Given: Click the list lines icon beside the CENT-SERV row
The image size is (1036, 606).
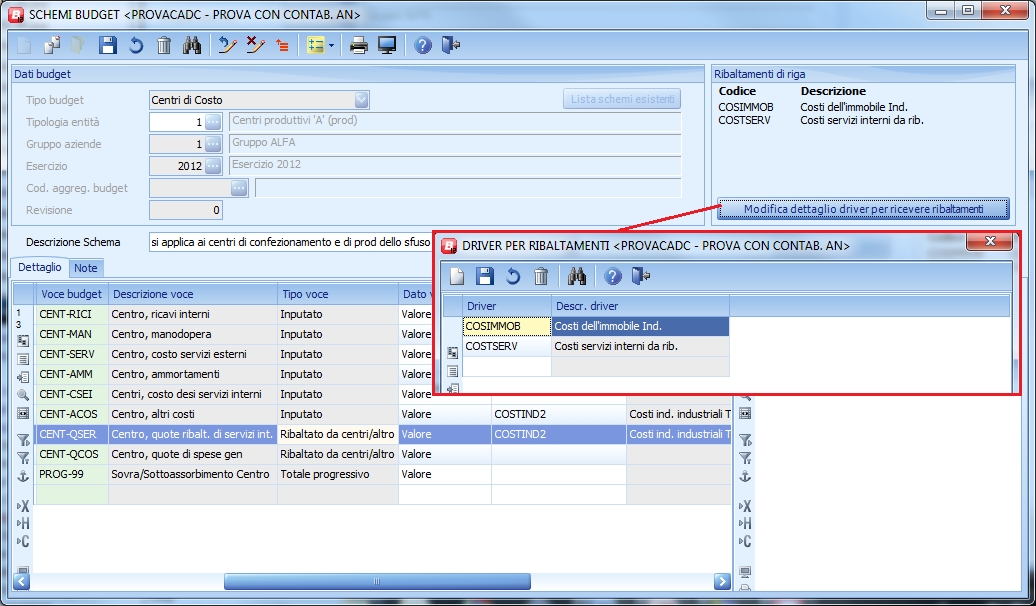Looking at the screenshot, I should (x=23, y=360).
